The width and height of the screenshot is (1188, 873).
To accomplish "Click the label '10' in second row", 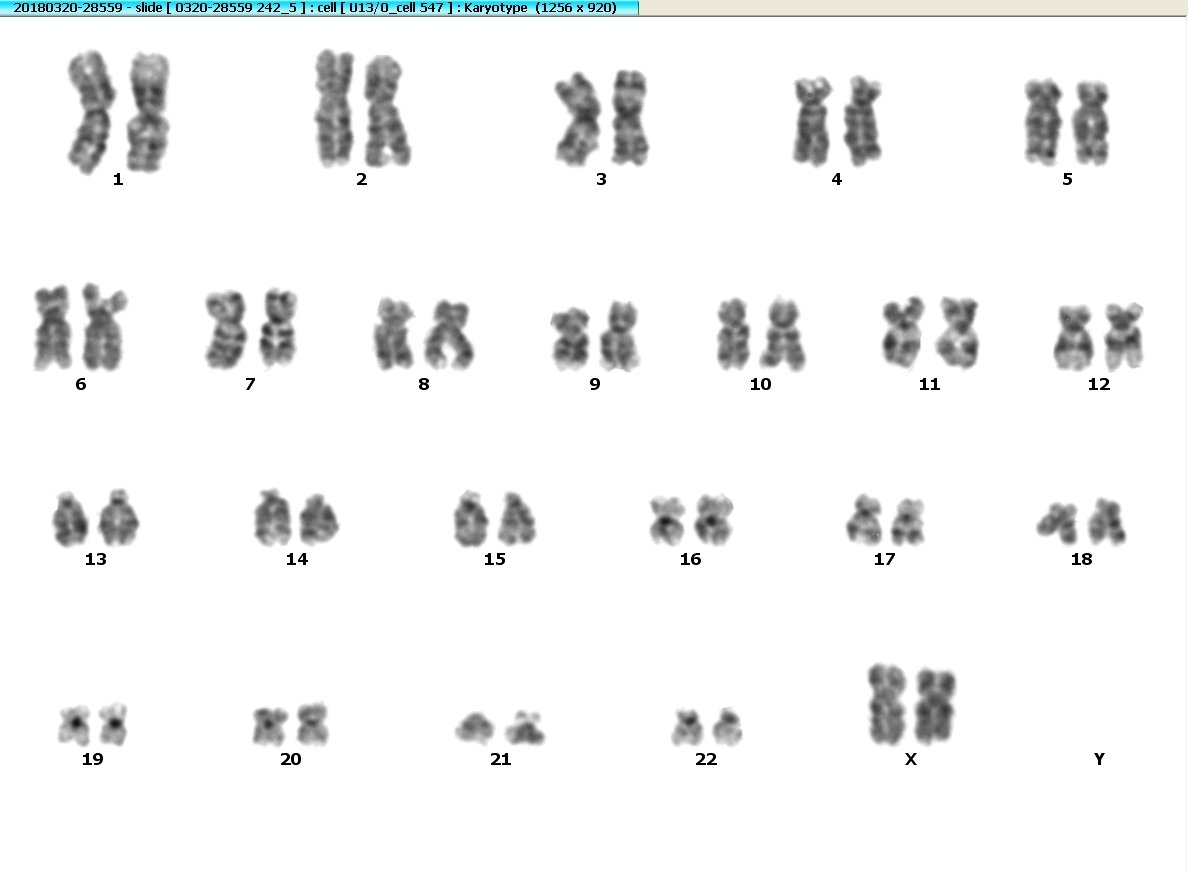I will click(761, 384).
